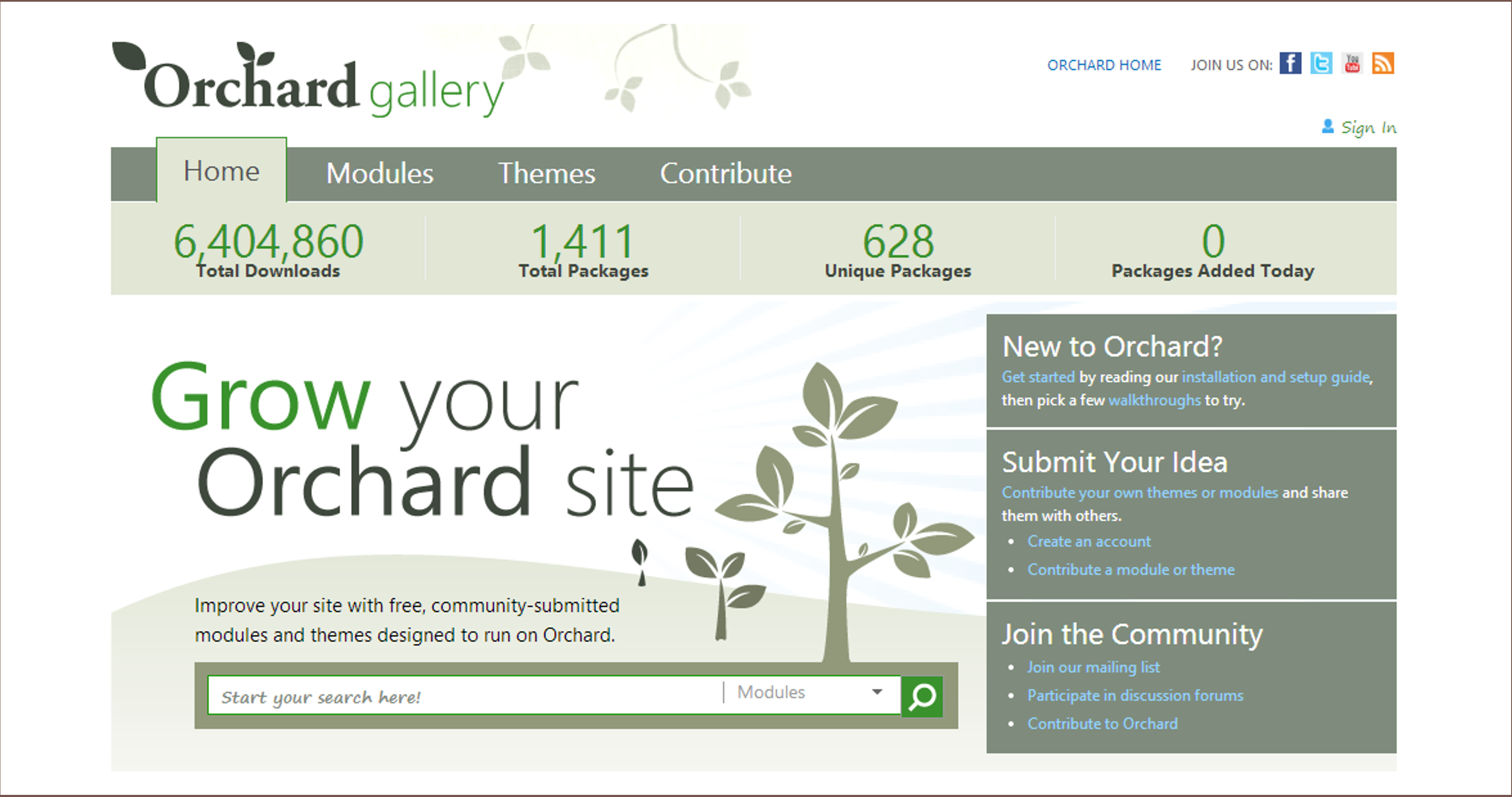Click the green magnifier search button
The width and height of the screenshot is (1512, 797).
tap(922, 697)
